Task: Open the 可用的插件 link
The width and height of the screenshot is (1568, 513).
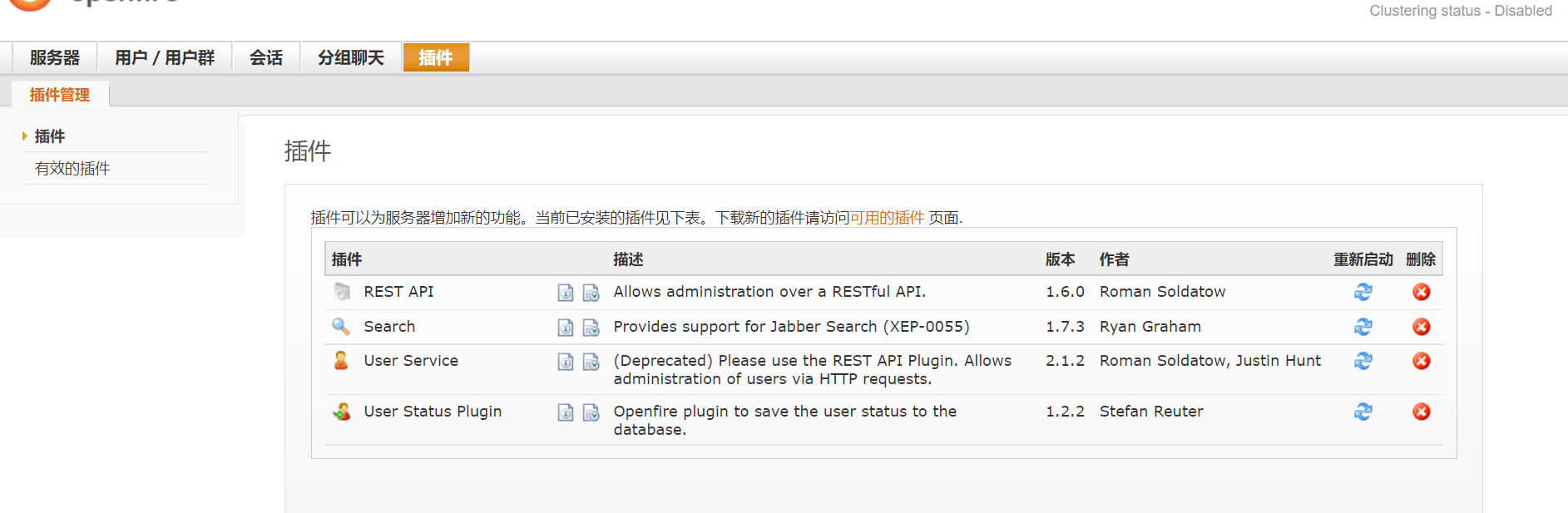Action: 887,218
